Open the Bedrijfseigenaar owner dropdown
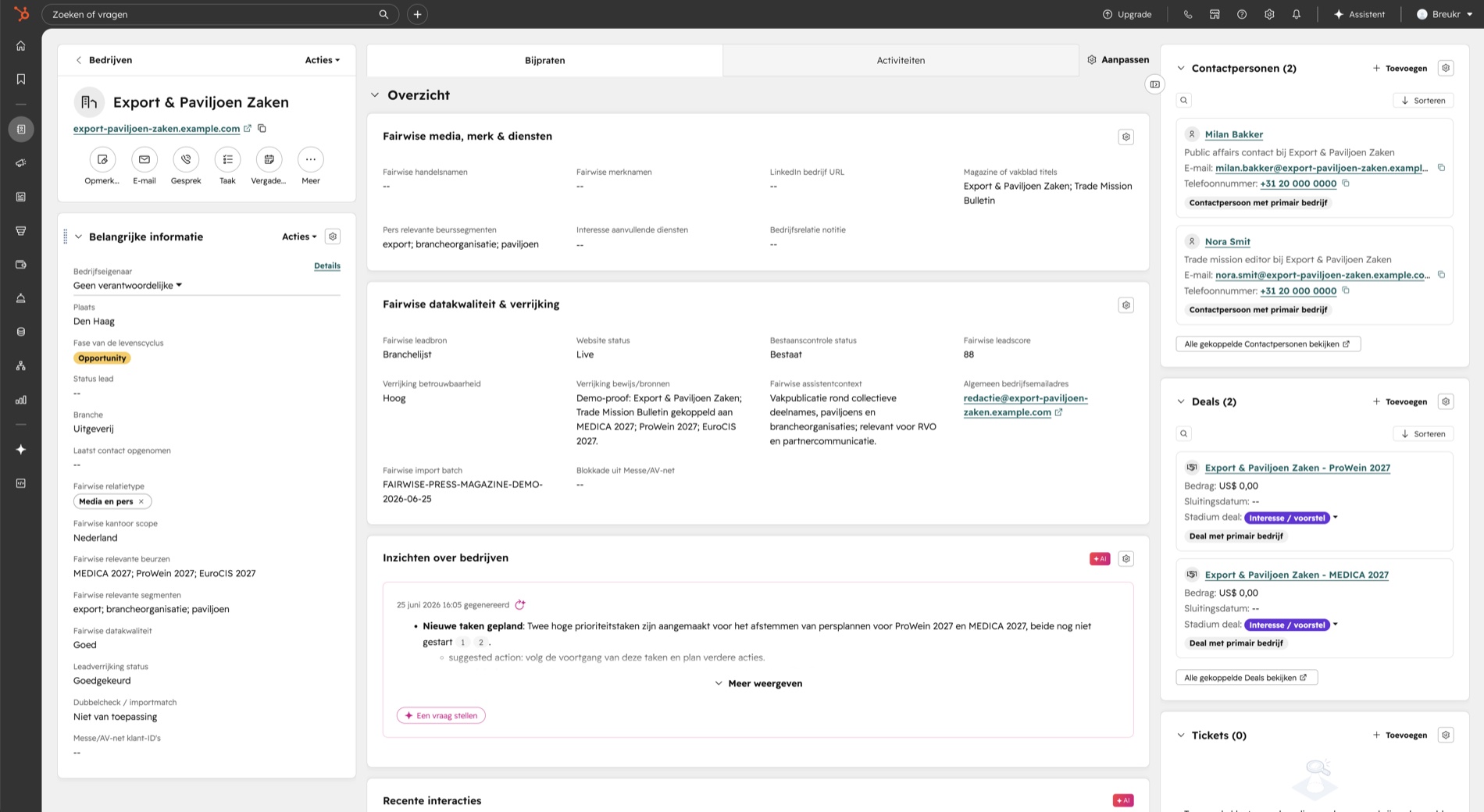This screenshot has height=812, width=1484. (127, 286)
